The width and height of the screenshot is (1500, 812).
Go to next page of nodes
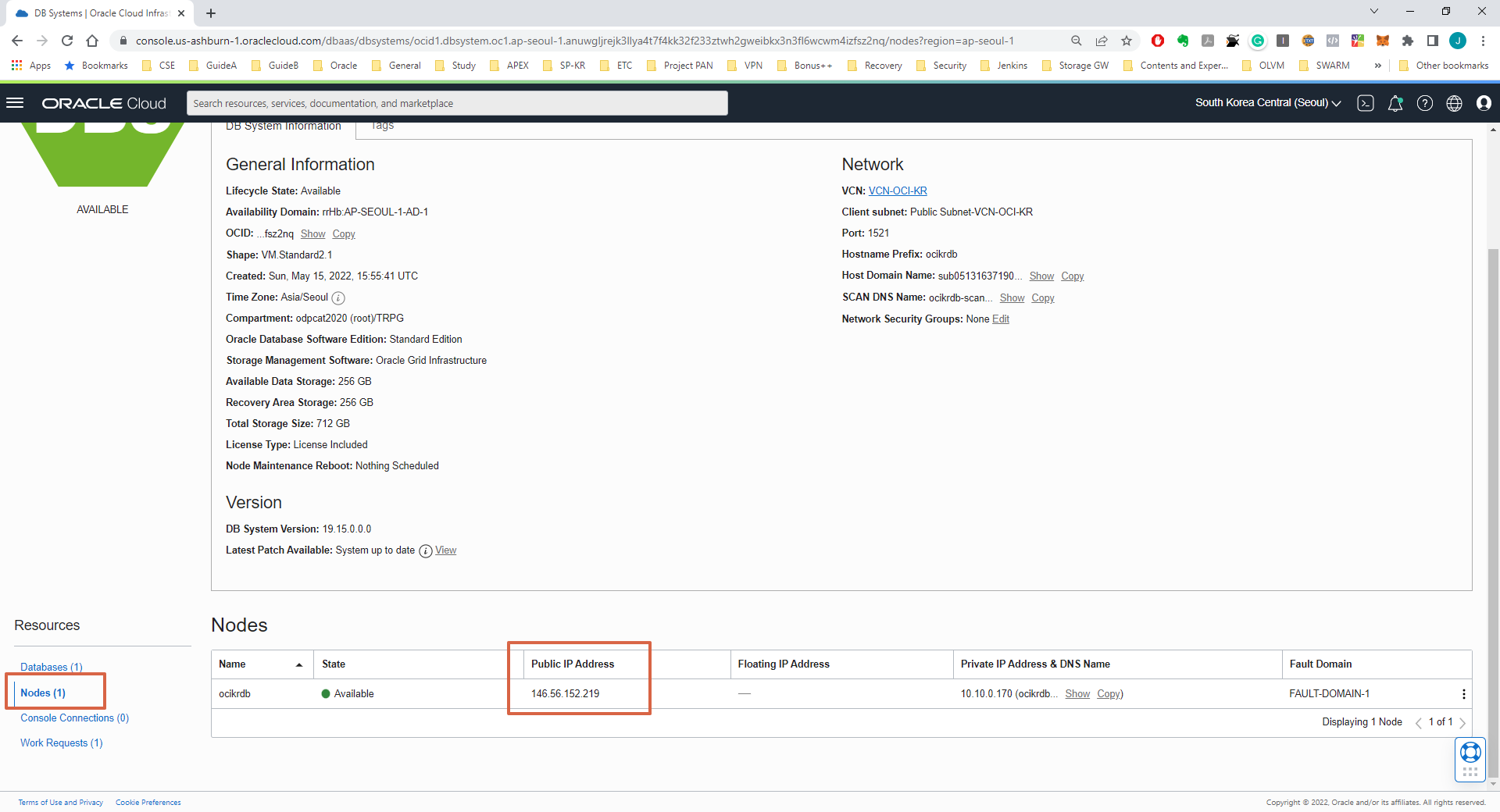(x=1462, y=723)
